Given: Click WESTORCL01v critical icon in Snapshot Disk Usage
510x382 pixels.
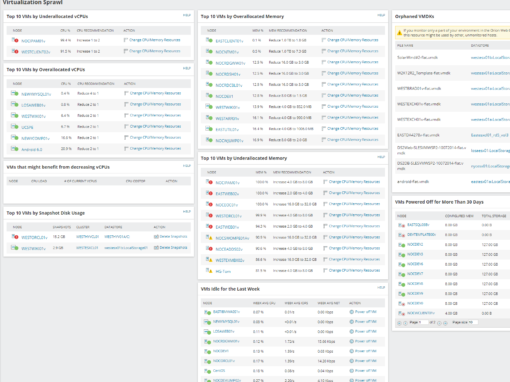Looking at the screenshot, I should pyautogui.click(x=15, y=237).
